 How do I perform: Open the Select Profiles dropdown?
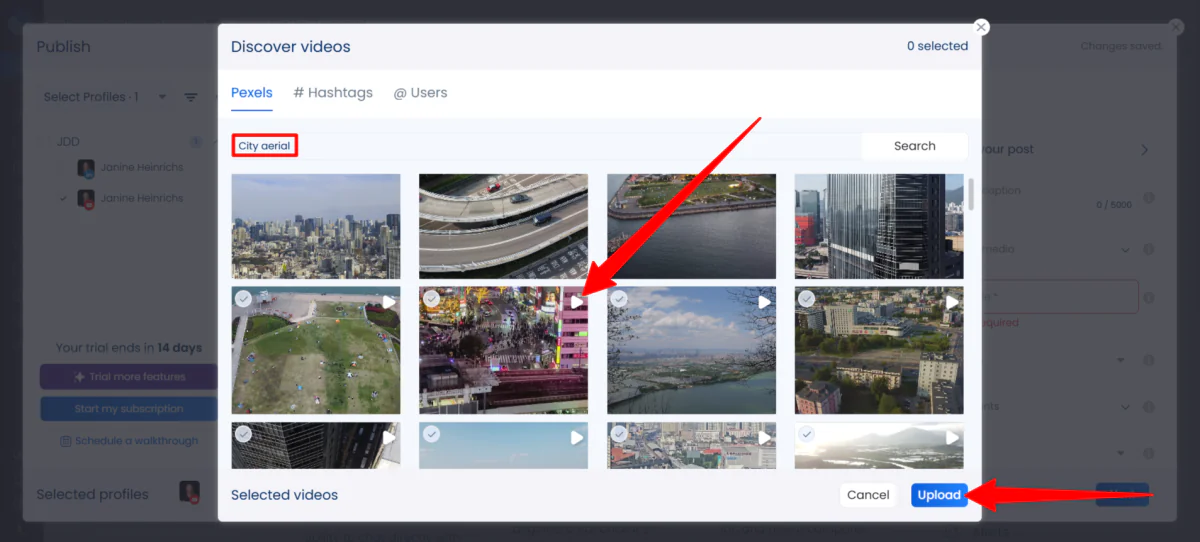coord(105,97)
